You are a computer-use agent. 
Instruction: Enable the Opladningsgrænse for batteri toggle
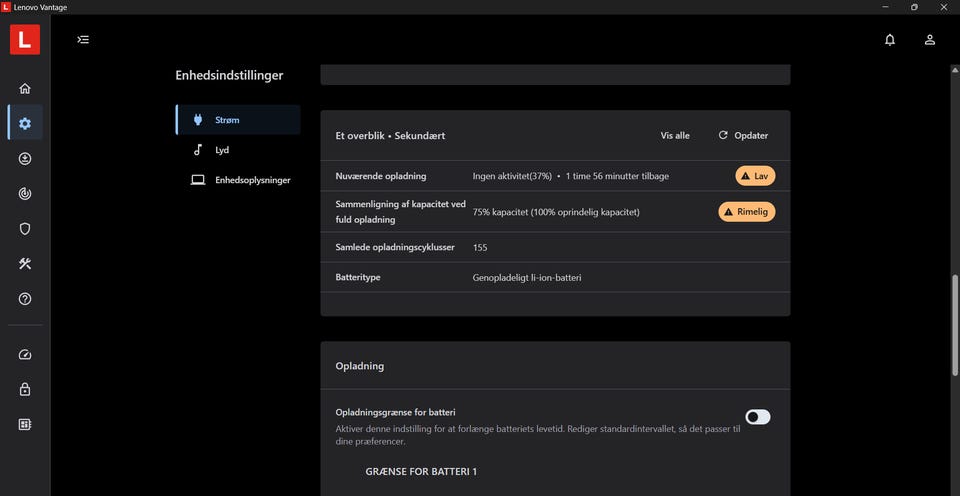[x=758, y=417]
